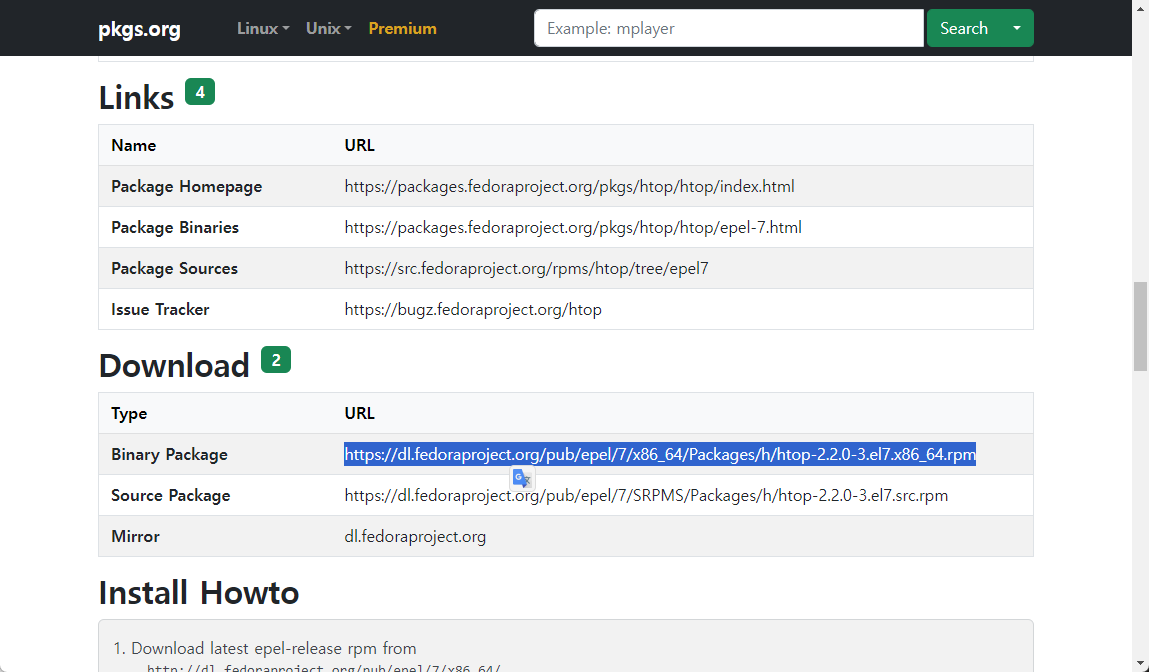Focus the package search input field
Viewport: 1149px width, 672px height.
point(728,28)
